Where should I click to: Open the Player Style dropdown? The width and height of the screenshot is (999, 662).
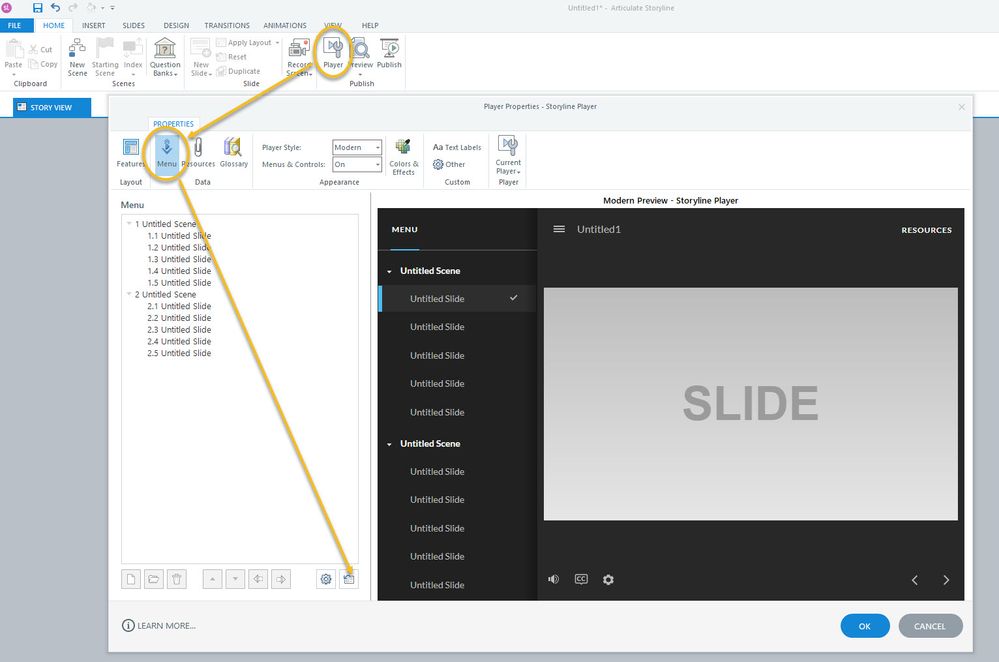tap(357, 147)
